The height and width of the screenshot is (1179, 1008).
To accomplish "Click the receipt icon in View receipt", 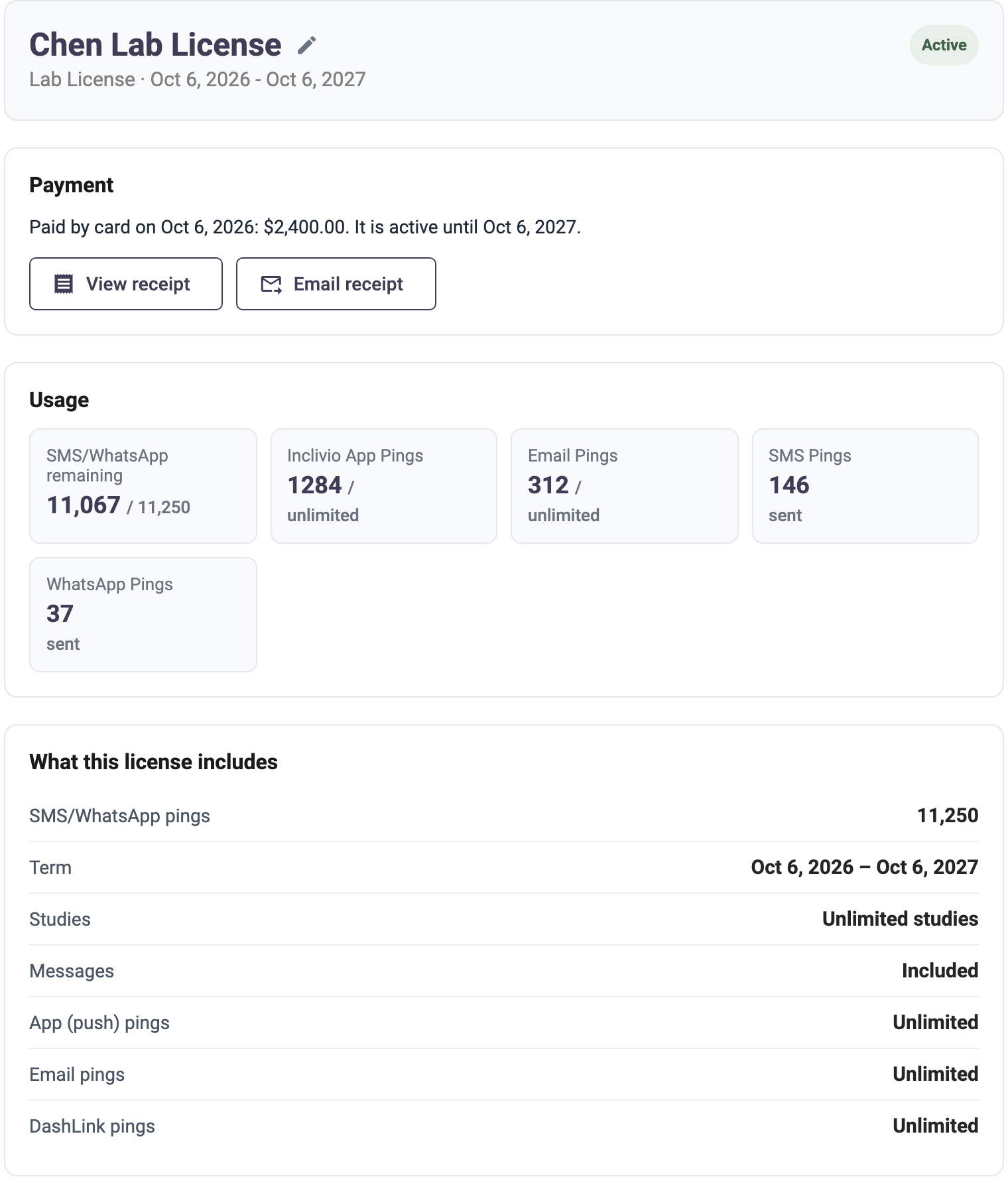I will point(64,284).
